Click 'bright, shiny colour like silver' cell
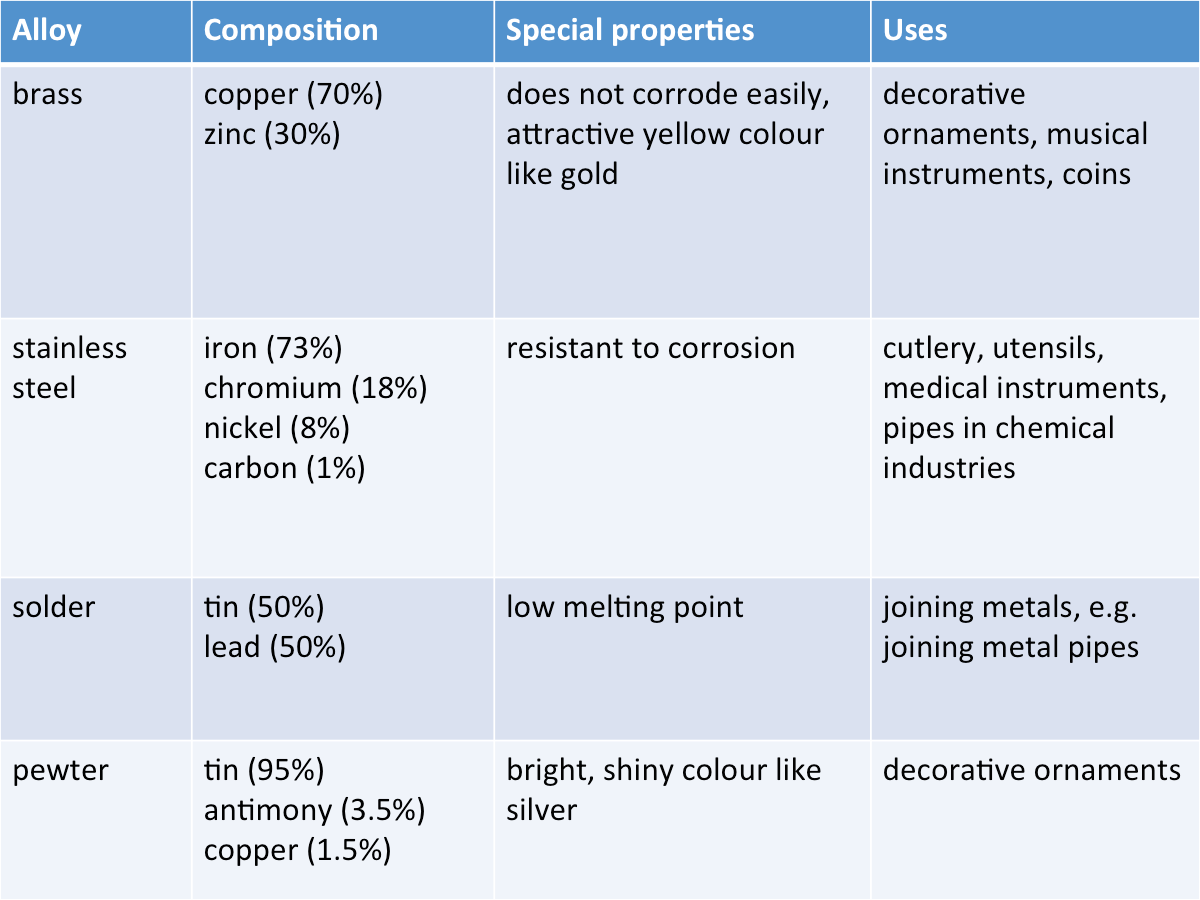The image size is (1200, 900). click(663, 790)
